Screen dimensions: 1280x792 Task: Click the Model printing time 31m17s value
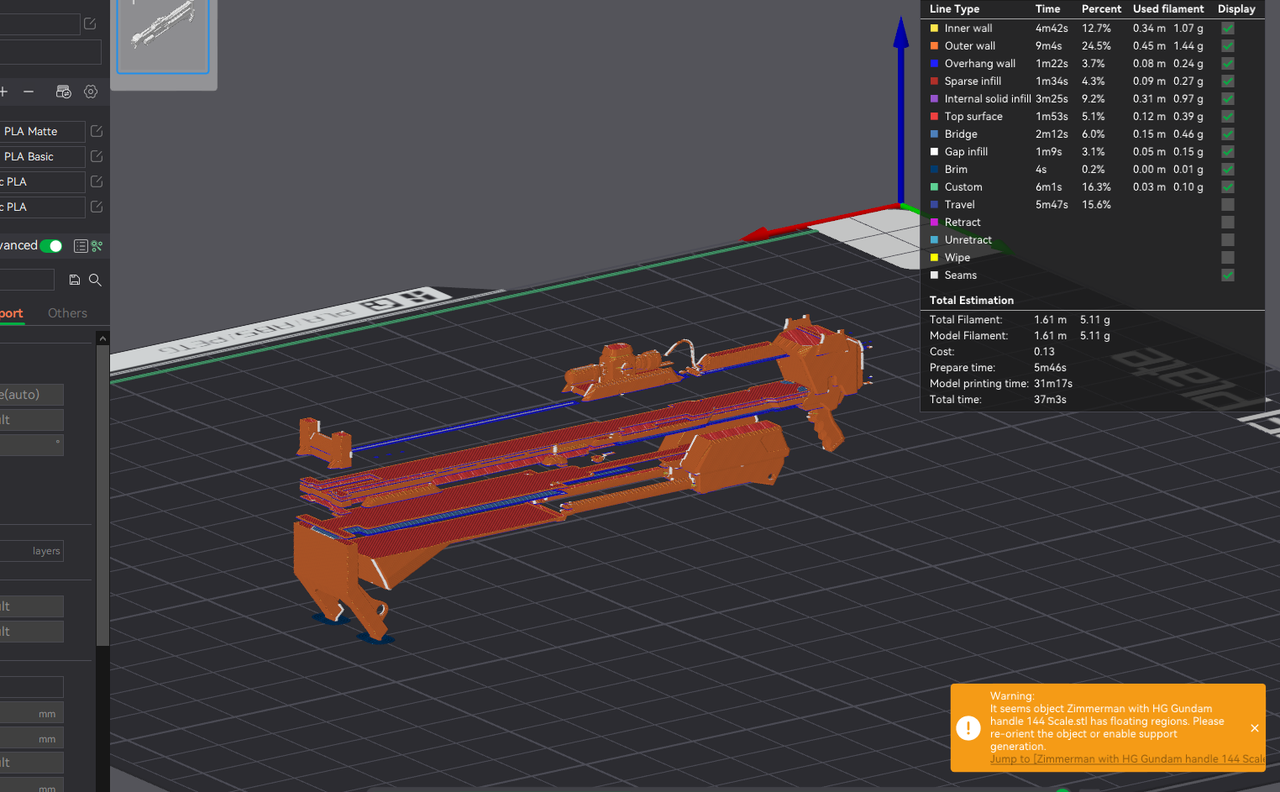pos(1052,383)
